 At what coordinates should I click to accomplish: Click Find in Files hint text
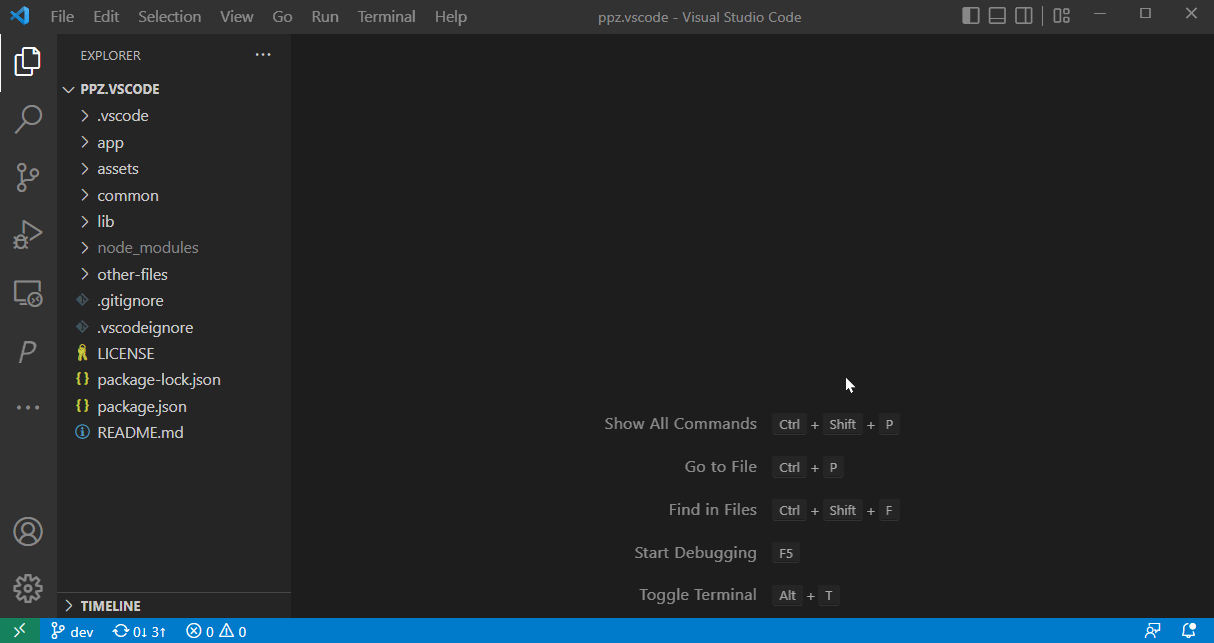click(x=713, y=510)
